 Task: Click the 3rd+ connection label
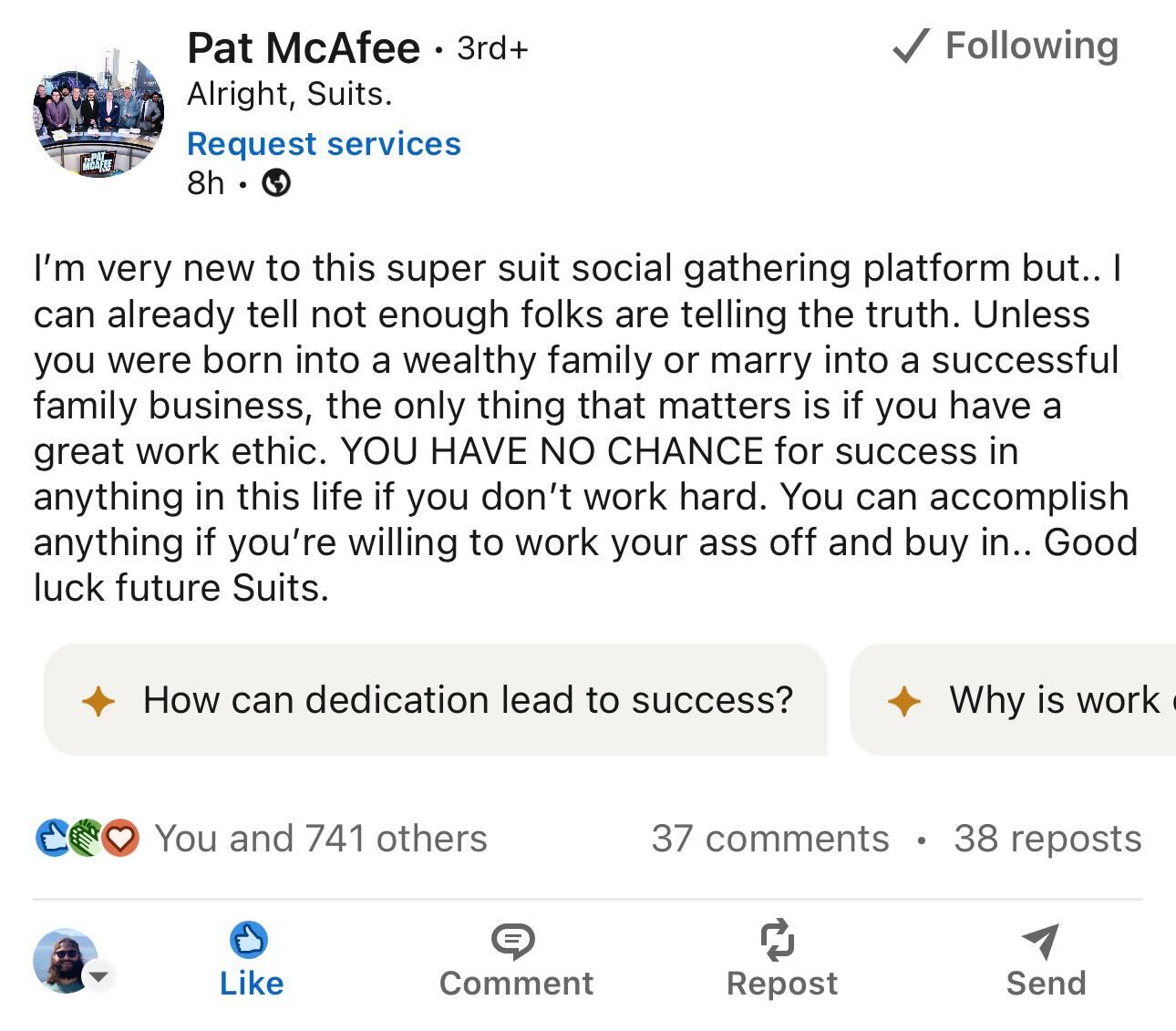point(492,49)
